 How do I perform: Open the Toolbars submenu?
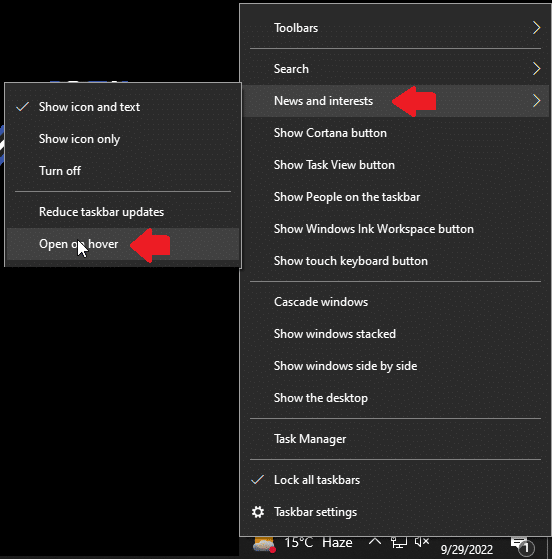click(x=395, y=28)
